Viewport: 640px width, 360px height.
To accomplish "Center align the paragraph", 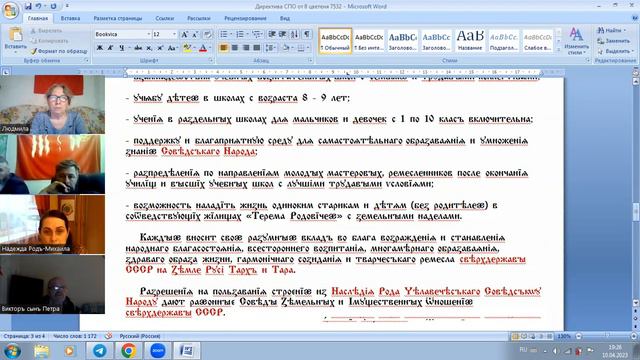I will pos(235,48).
